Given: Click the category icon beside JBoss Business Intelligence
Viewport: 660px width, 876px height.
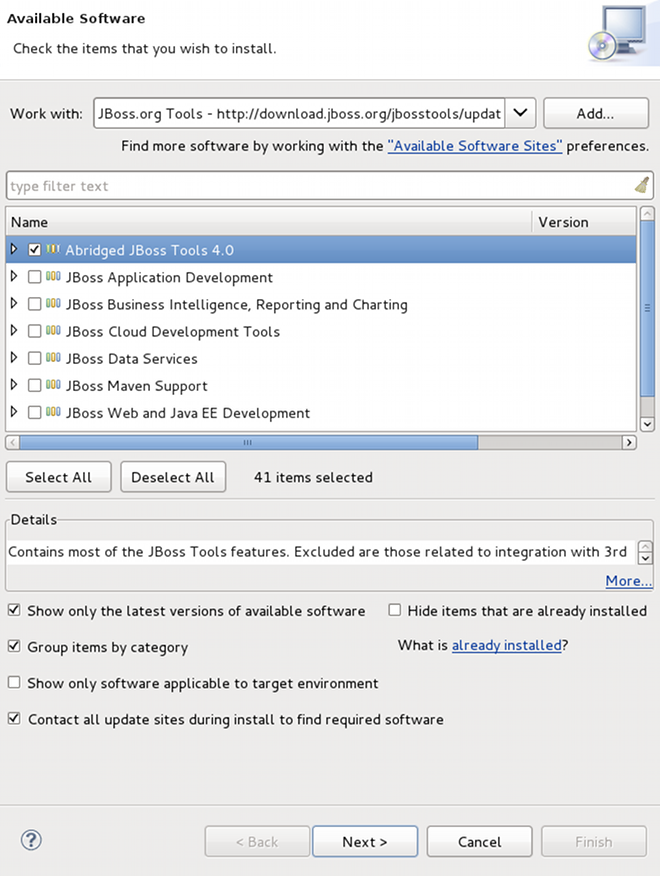Looking at the screenshot, I should (x=53, y=303).
